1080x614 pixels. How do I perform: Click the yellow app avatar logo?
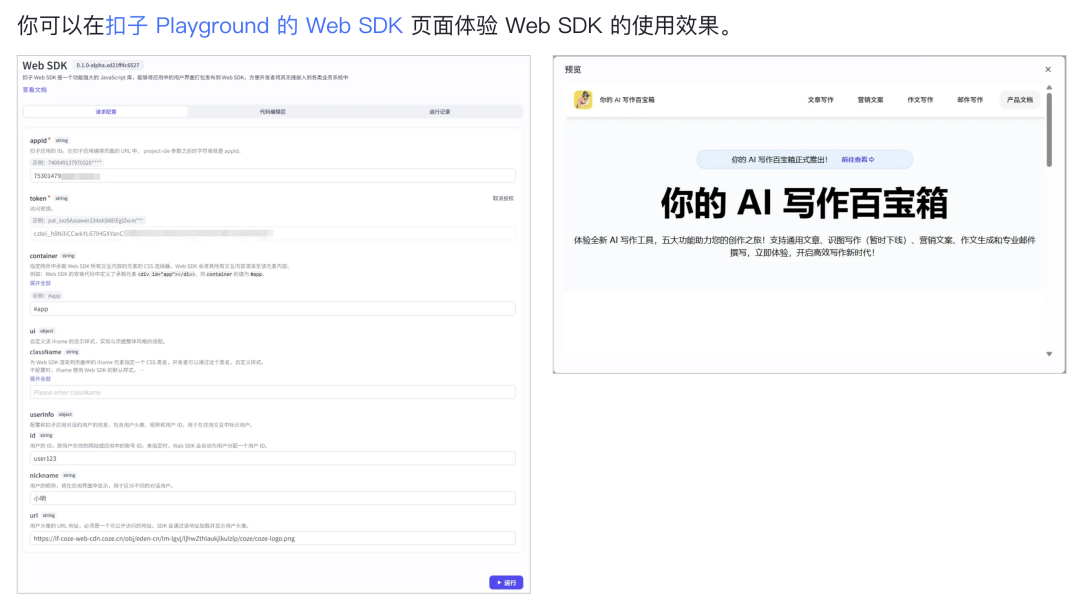point(583,100)
